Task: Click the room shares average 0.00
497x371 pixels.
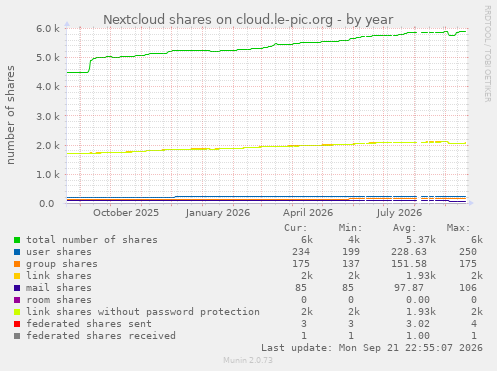Action: (x=418, y=300)
